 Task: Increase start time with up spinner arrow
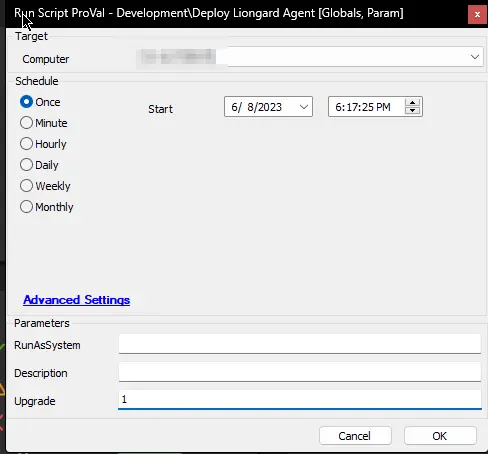click(x=412, y=103)
